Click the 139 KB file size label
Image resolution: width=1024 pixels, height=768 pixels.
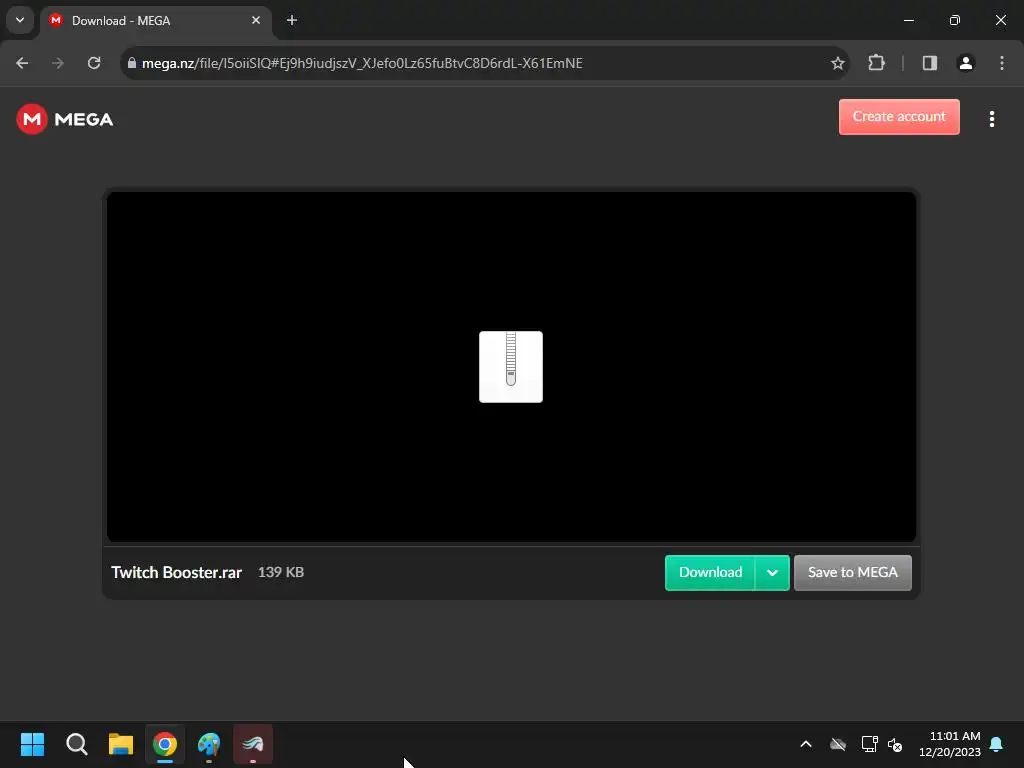(281, 572)
